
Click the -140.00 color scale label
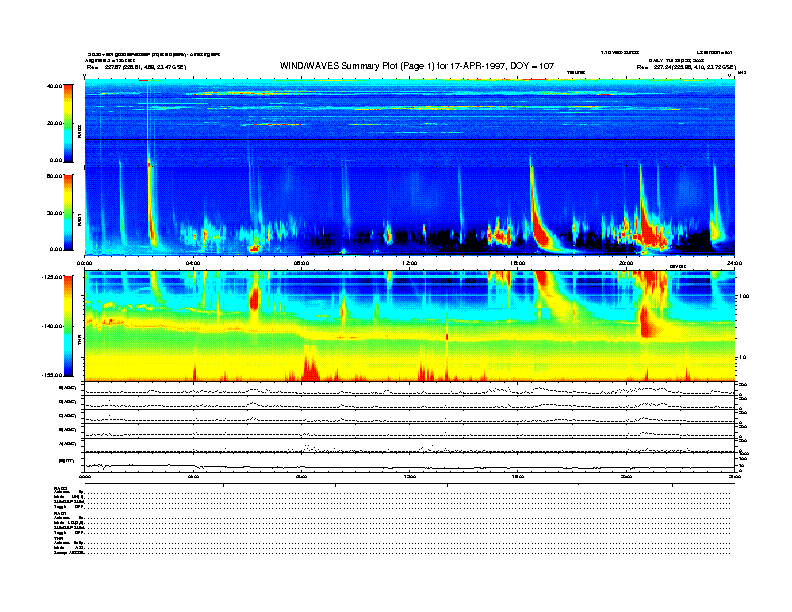[x=52, y=326]
